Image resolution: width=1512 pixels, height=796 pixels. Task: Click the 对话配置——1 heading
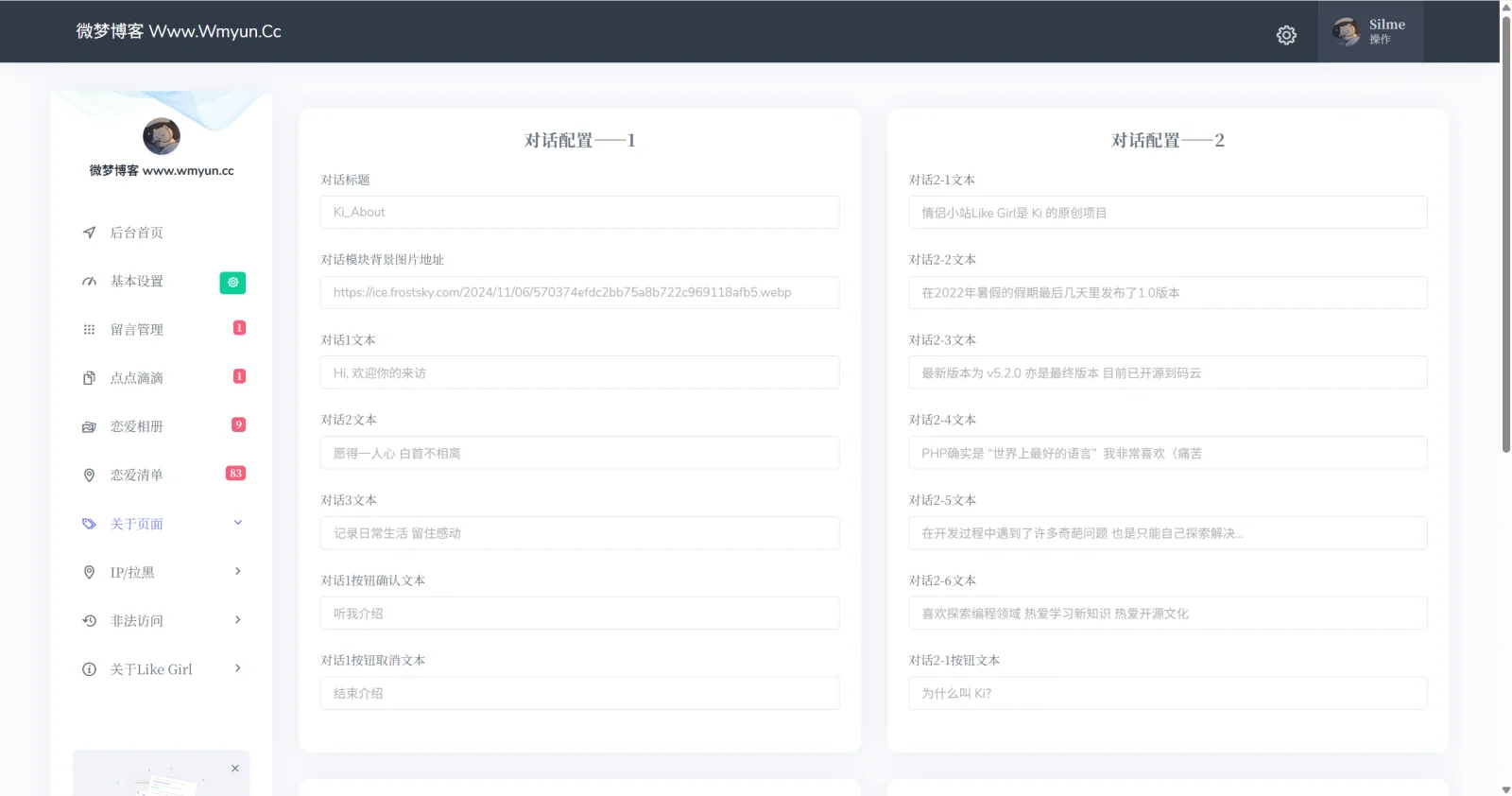point(579,141)
